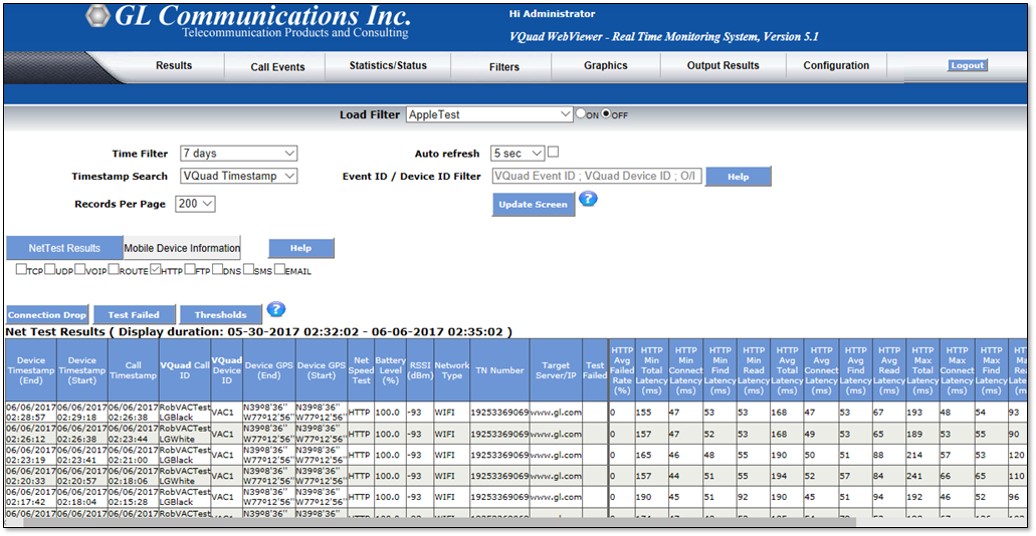The width and height of the screenshot is (1036, 536).
Task: Enable the UDP test checkbox
Action: pos(50,269)
